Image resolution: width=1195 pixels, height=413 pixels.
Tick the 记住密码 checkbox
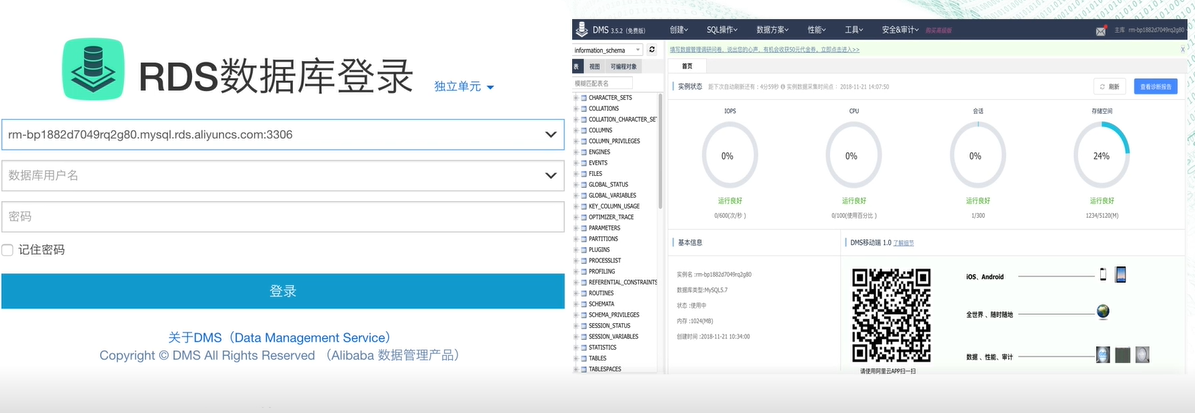8,250
